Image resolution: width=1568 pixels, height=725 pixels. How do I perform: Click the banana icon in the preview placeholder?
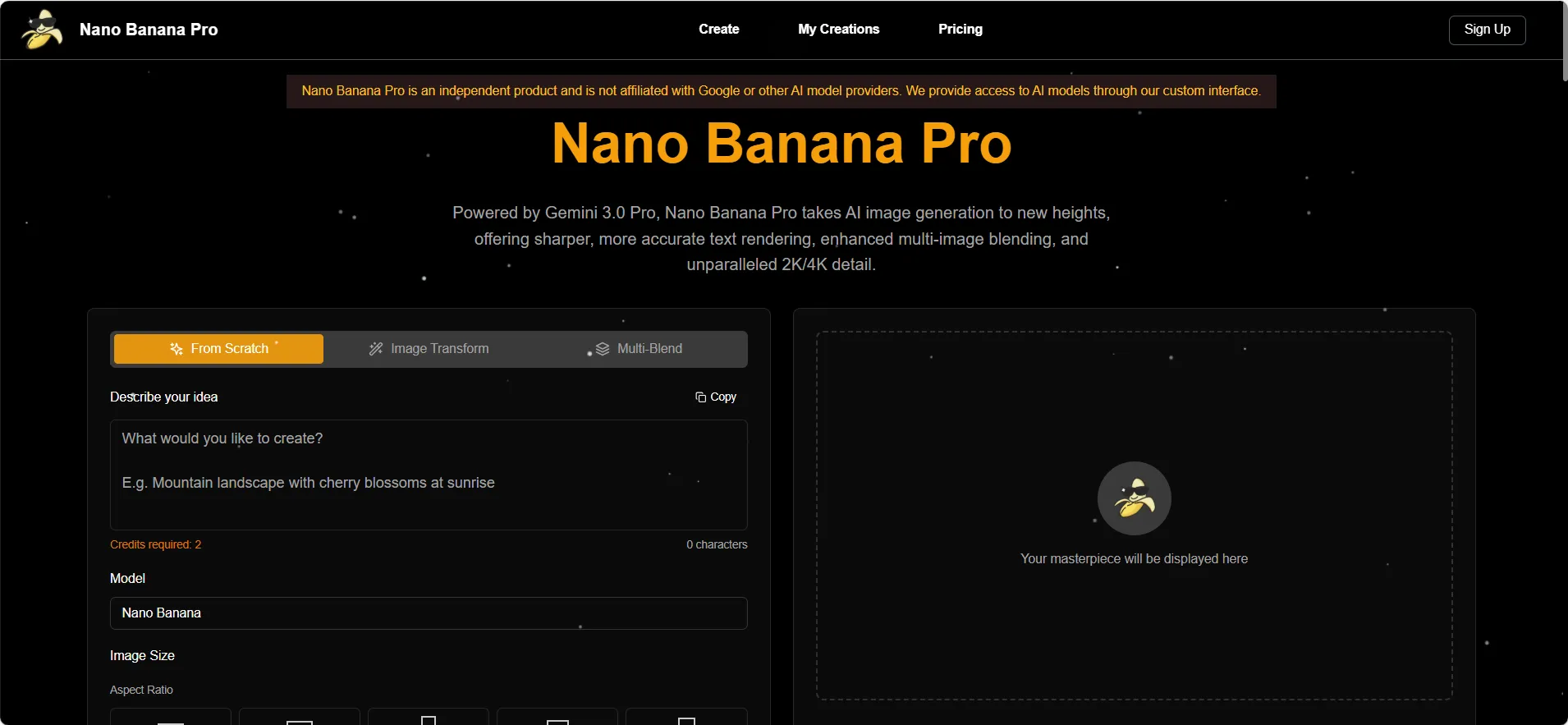(x=1134, y=498)
